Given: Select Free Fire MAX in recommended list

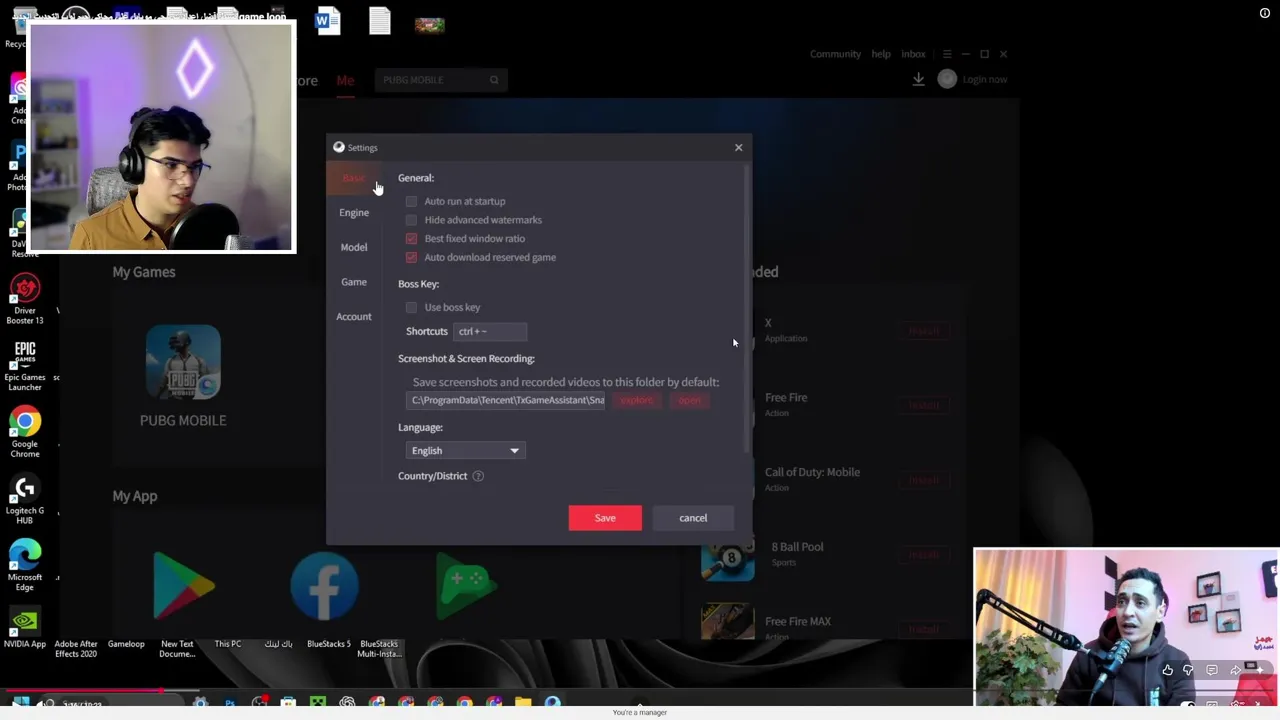Looking at the screenshot, I should coord(797,622).
